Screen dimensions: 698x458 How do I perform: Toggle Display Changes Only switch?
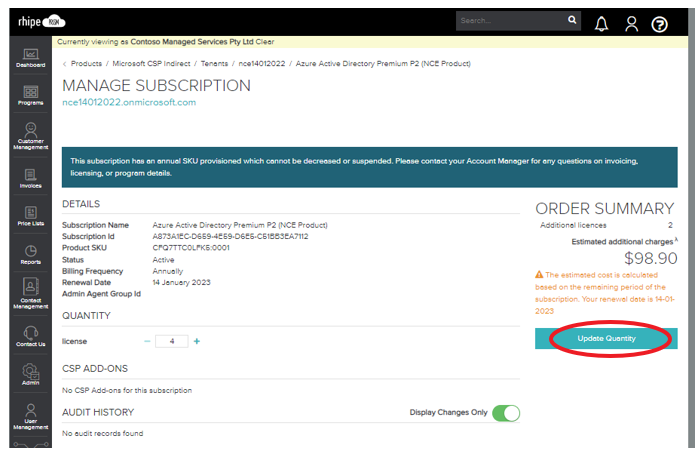[506, 413]
